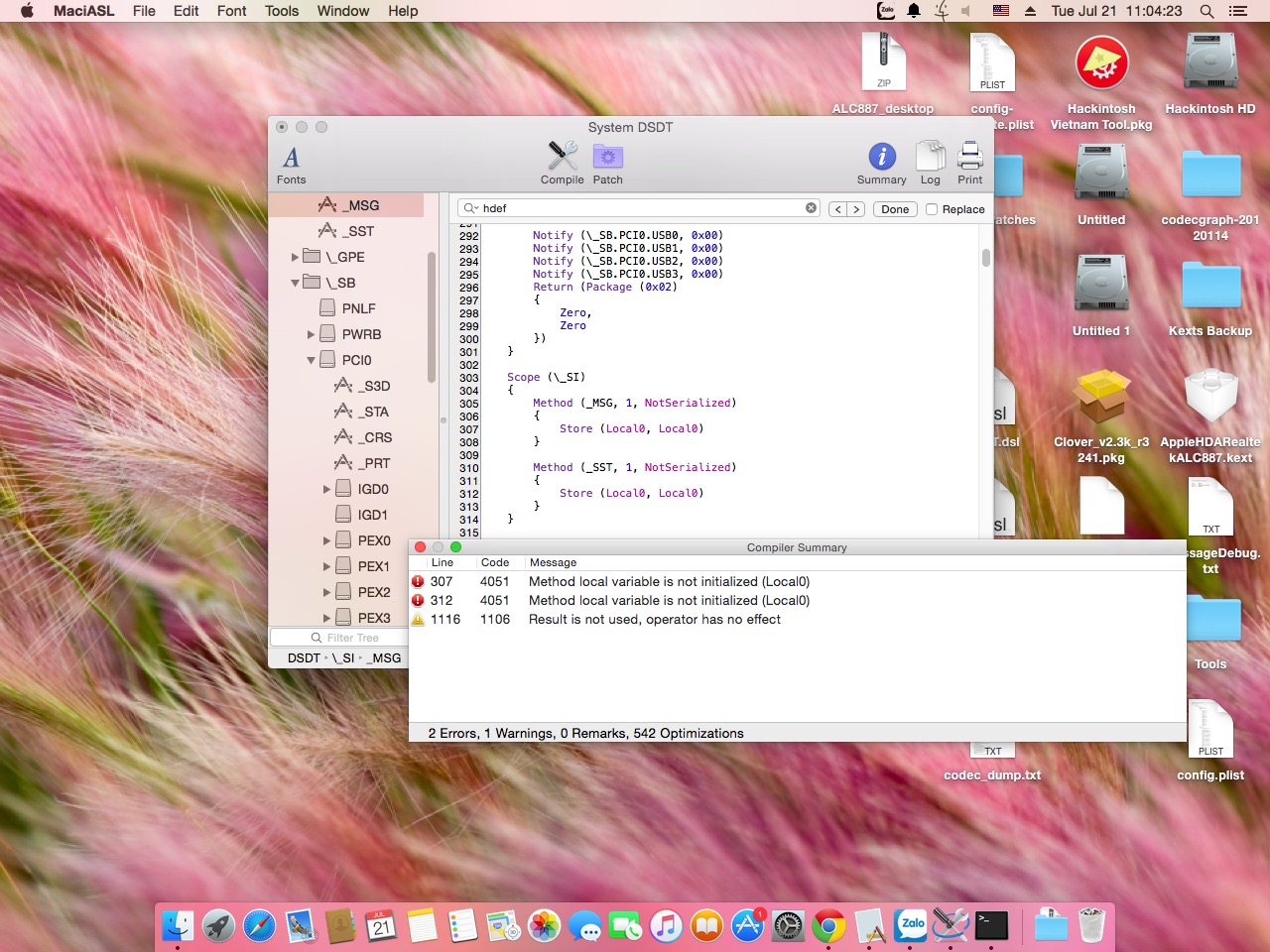The image size is (1270, 952).
Task: Open App Store from the Dock
Action: click(x=747, y=926)
